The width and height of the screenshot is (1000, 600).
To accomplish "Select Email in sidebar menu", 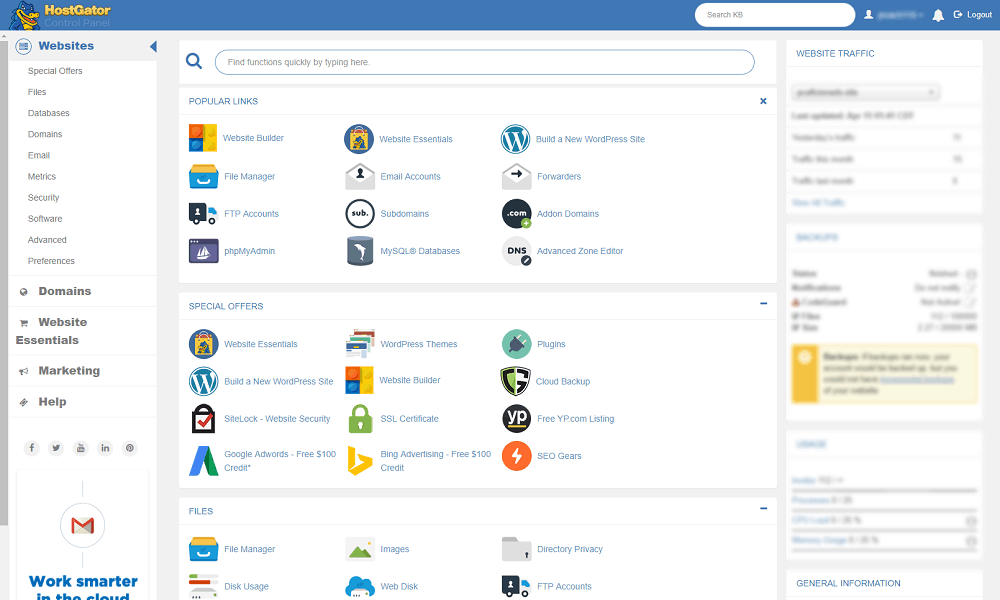I will pos(38,155).
